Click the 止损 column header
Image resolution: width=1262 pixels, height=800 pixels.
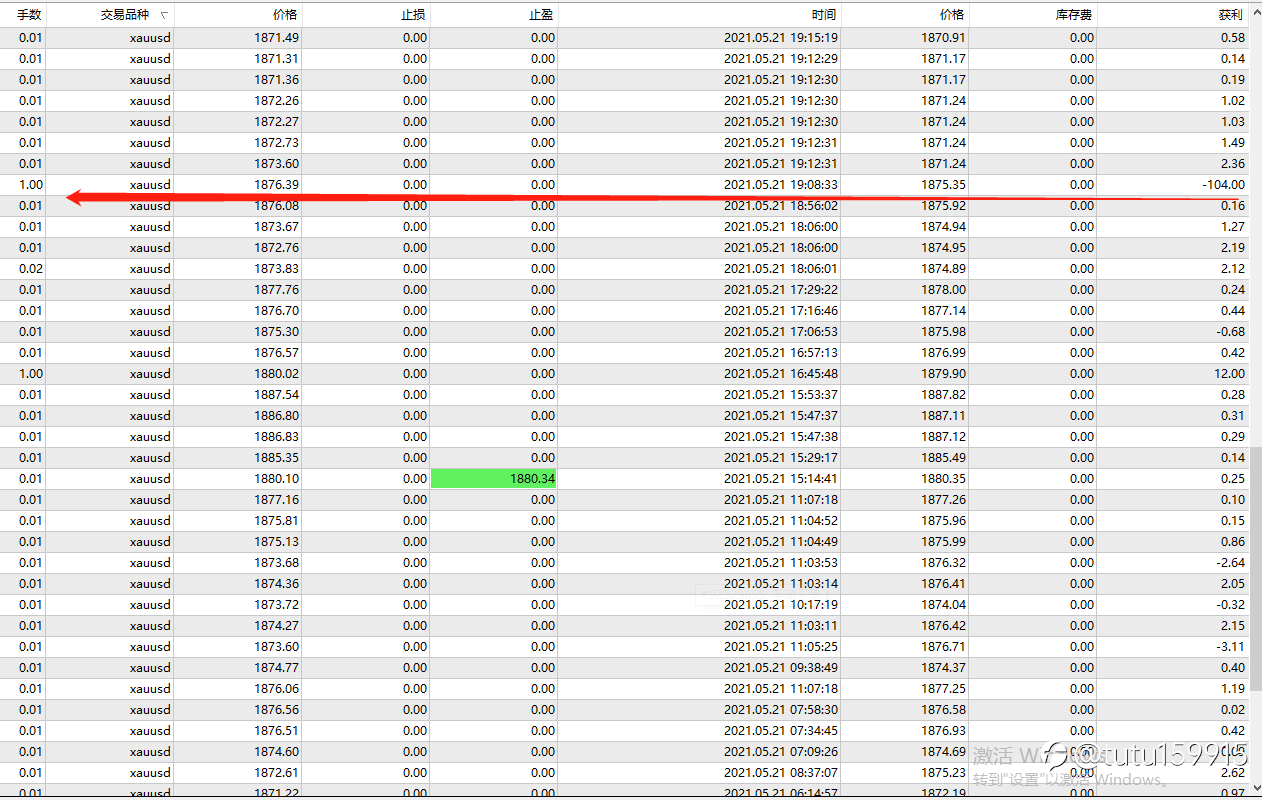414,15
